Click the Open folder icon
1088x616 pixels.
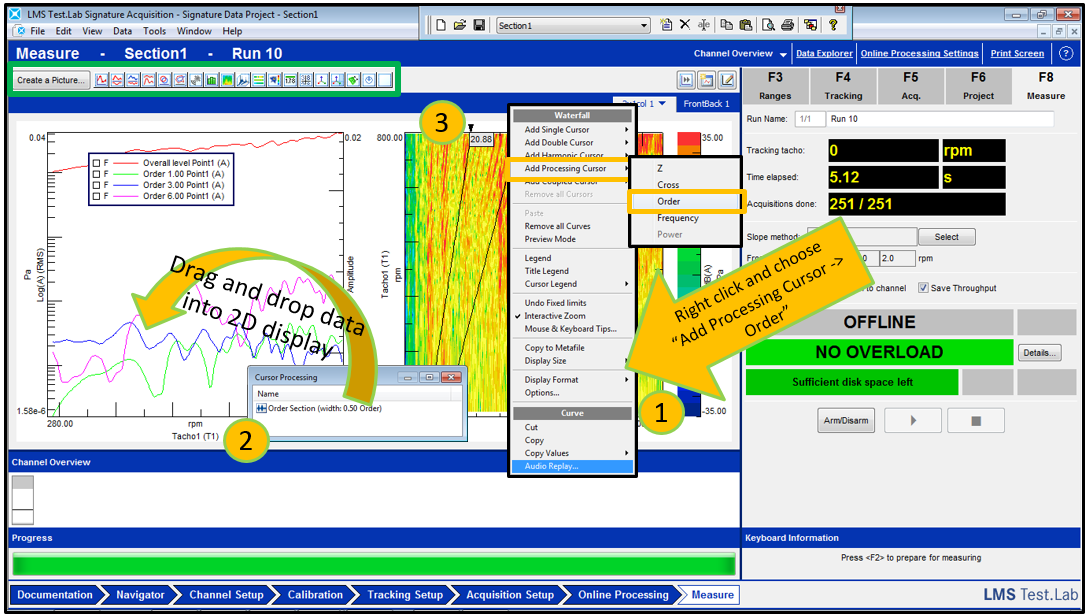tap(459, 25)
